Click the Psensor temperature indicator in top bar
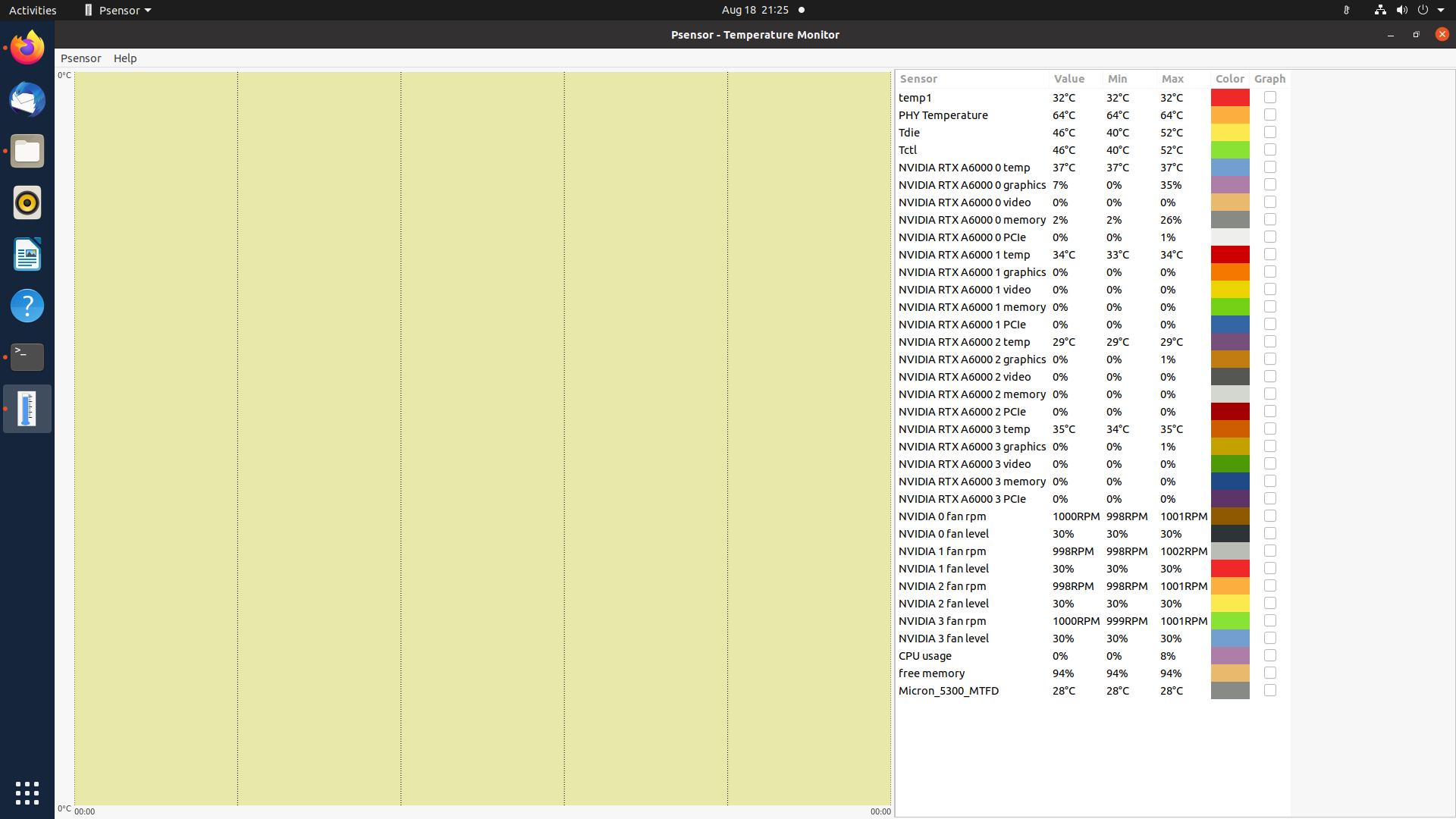 click(x=1346, y=10)
